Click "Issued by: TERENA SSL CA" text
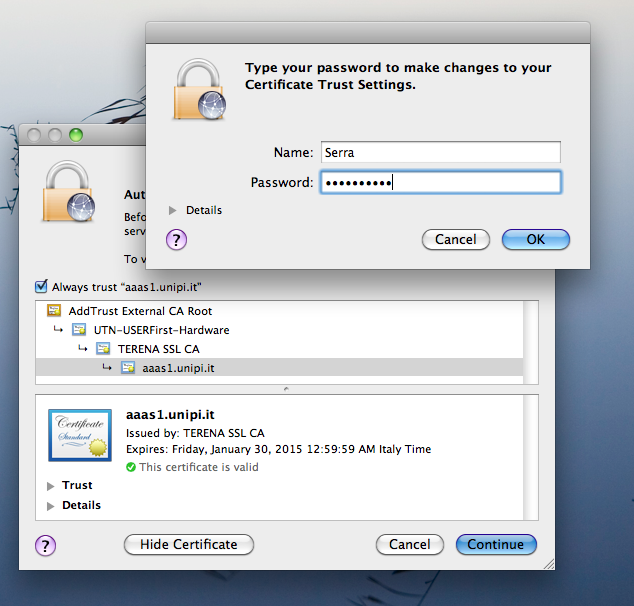The image size is (634, 606). 195,433
